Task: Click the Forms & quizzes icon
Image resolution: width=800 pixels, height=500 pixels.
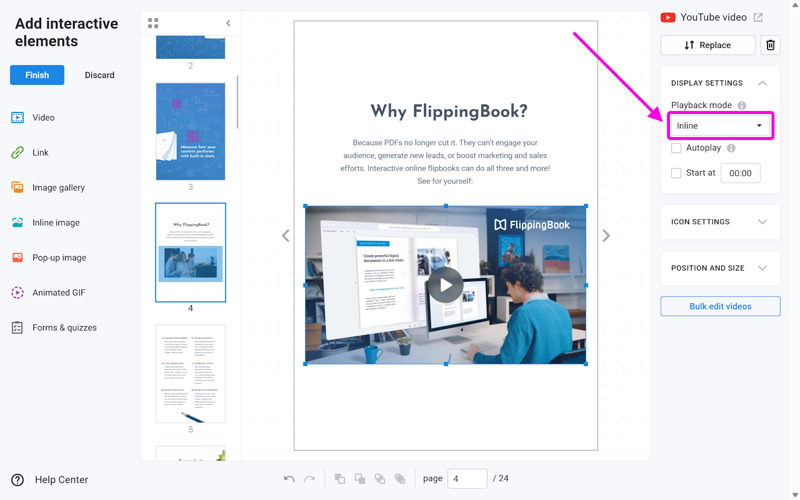Action: 17,328
